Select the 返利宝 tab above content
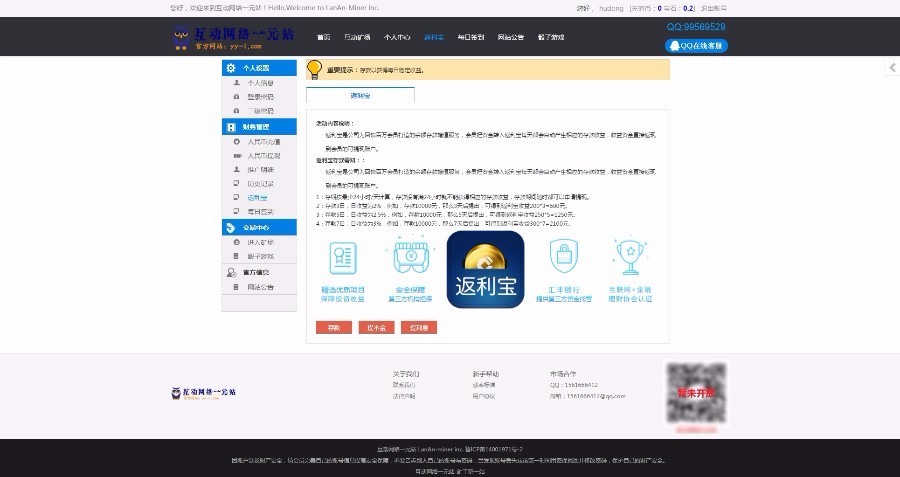This screenshot has height=477, width=900. point(360,95)
